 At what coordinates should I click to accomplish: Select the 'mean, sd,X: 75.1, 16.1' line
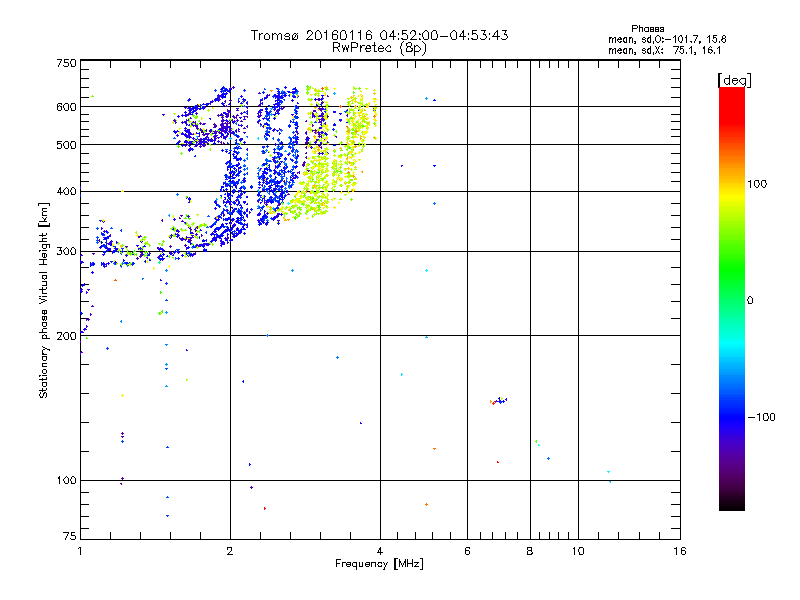coord(664,50)
